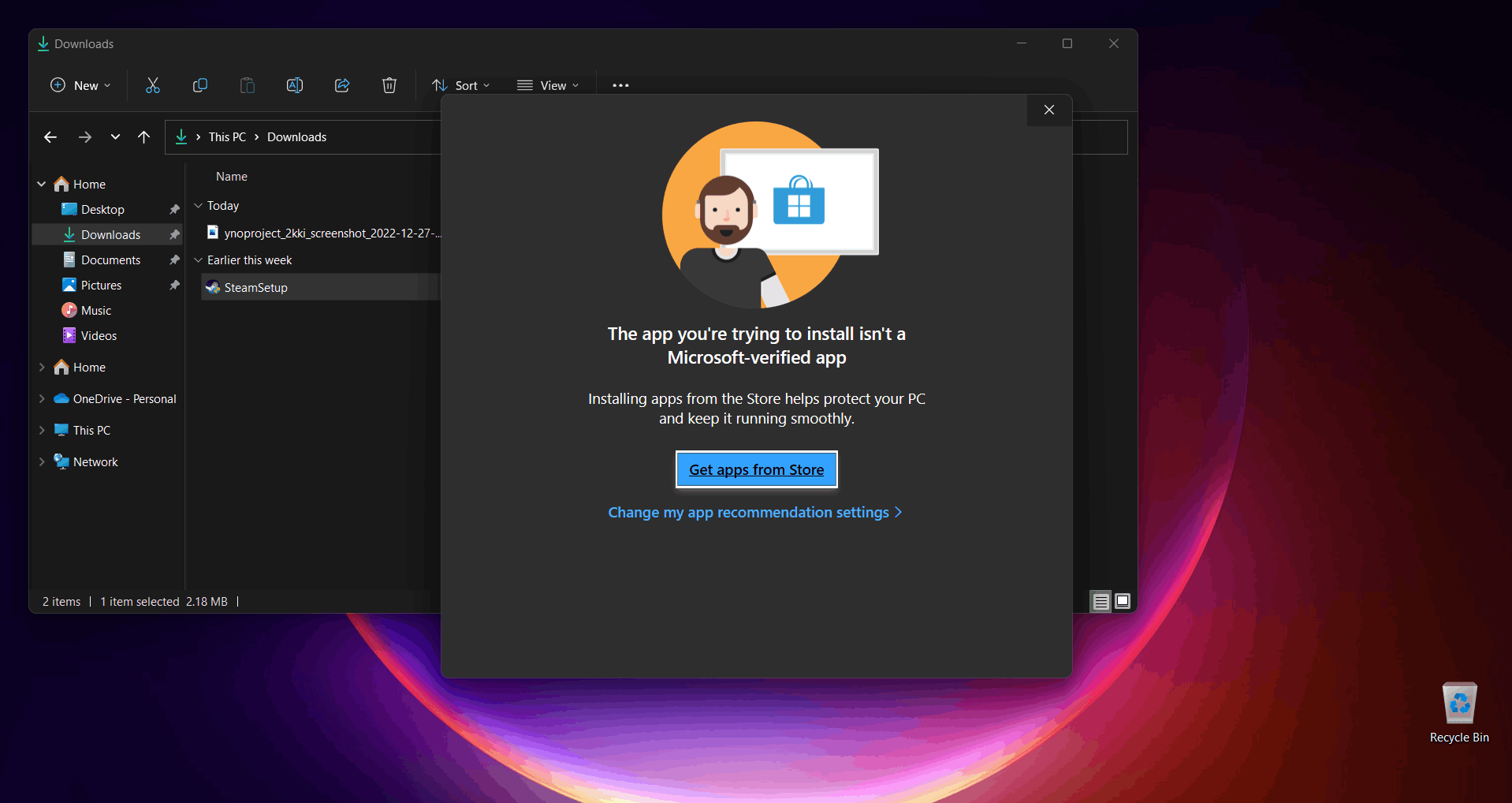Click the Cut scissors icon in toolbar
This screenshot has width=1512, height=803.
pyautogui.click(x=153, y=85)
